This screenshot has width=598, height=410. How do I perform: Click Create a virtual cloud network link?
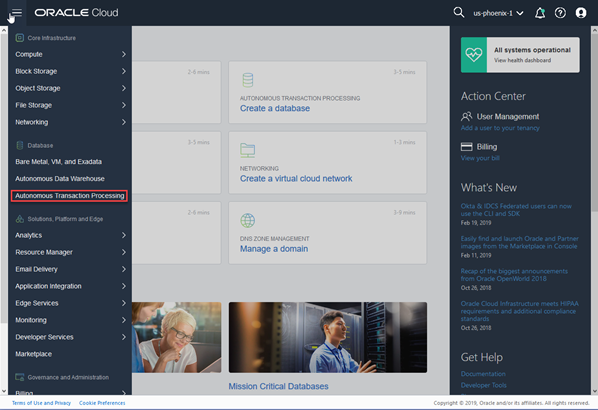pyautogui.click(x=296, y=178)
